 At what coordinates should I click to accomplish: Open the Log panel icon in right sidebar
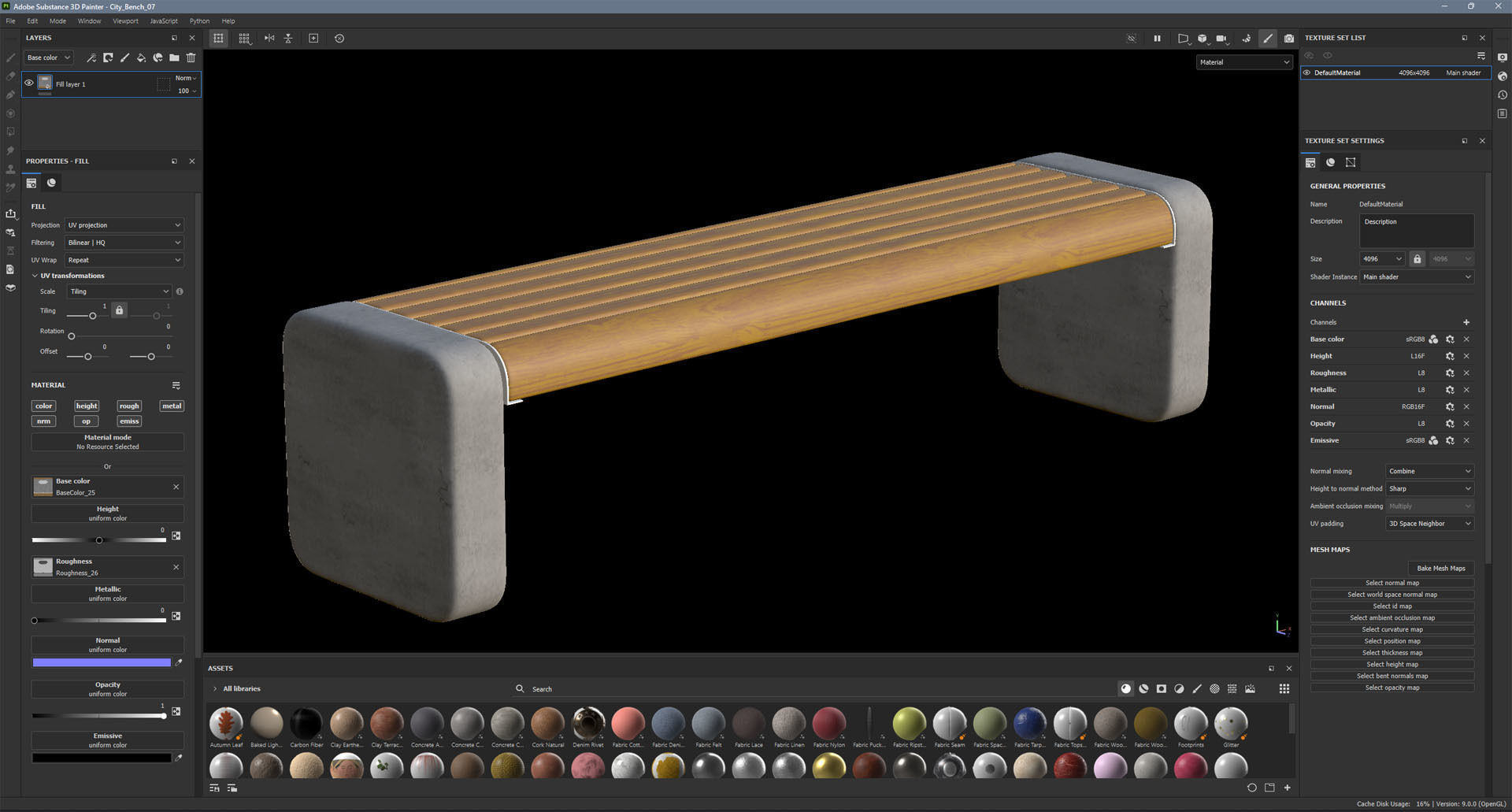pyautogui.click(x=1503, y=114)
